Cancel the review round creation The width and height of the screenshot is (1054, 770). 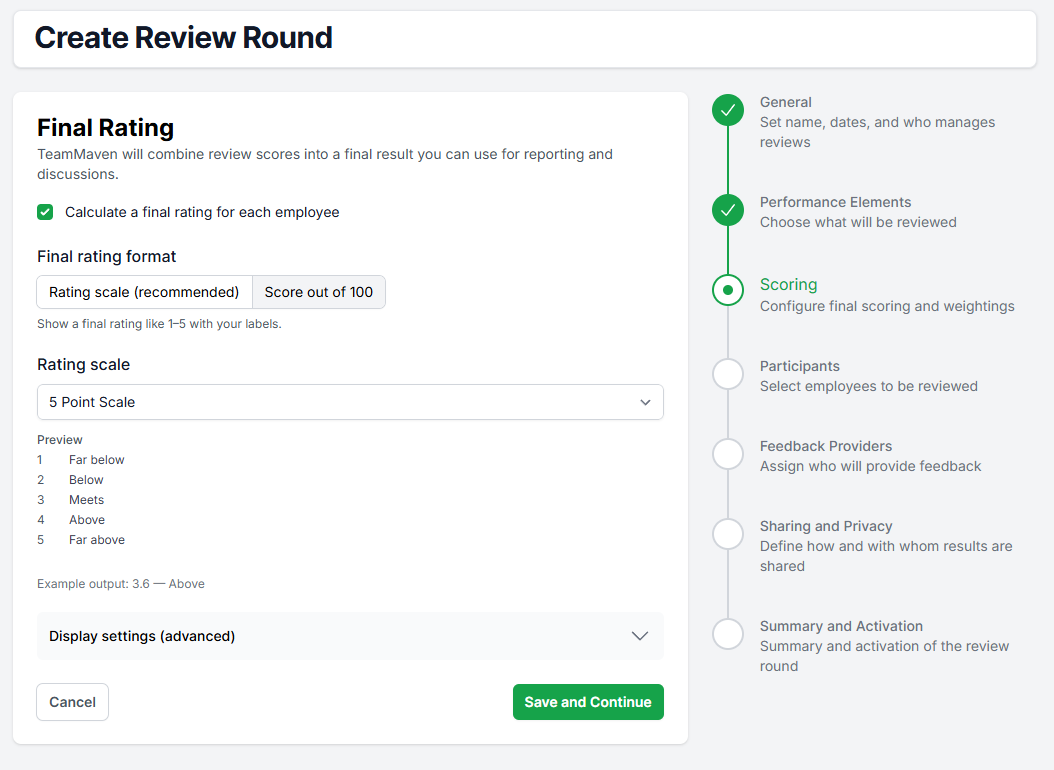[x=72, y=702]
